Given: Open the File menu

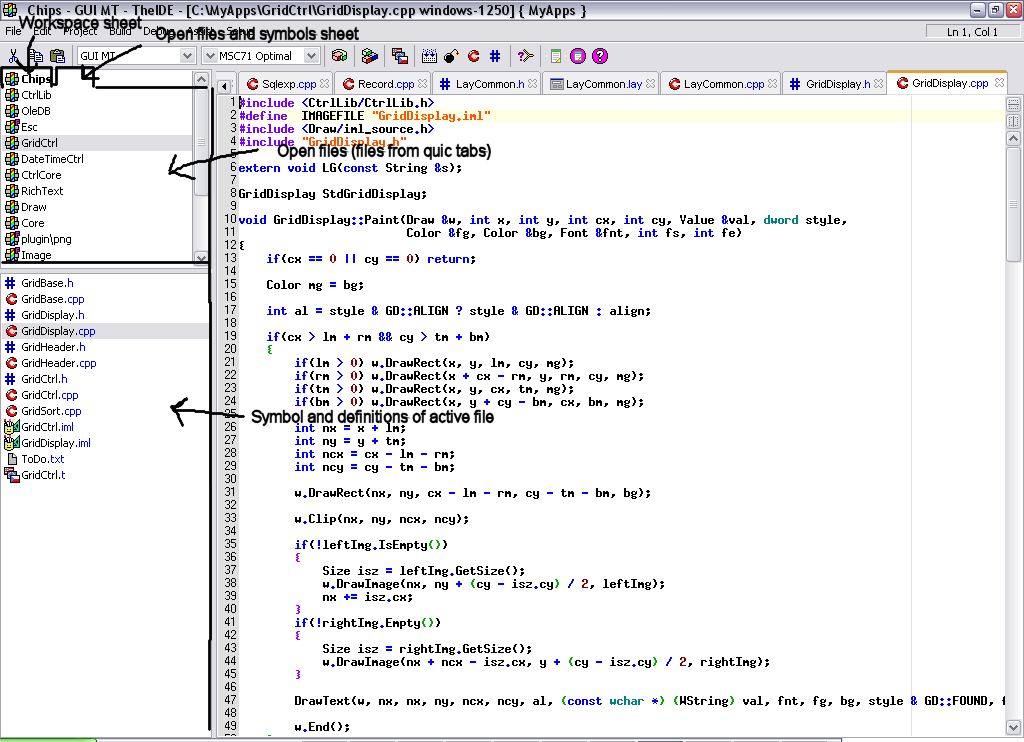Looking at the screenshot, I should pos(13,32).
